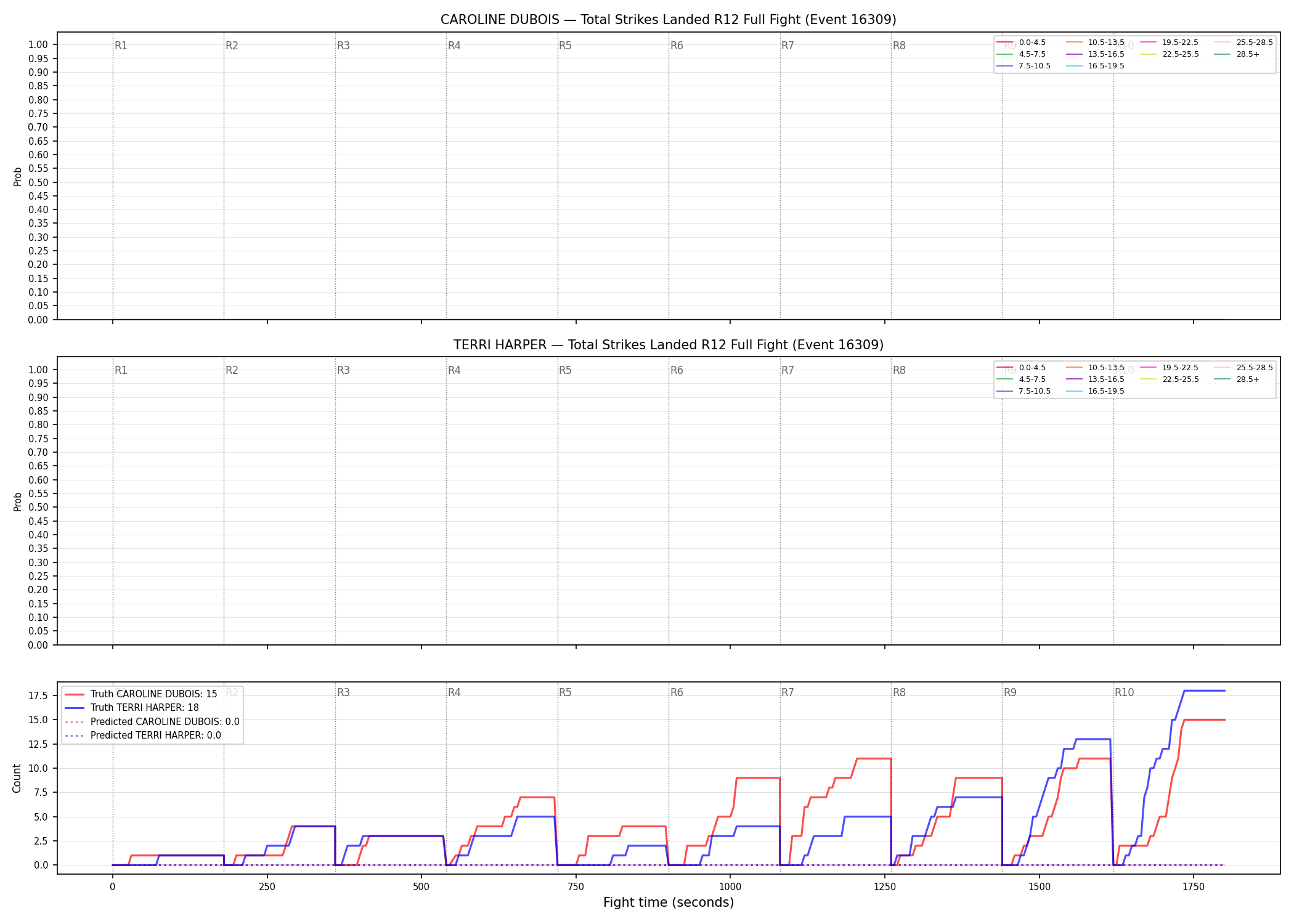Viewport: 1294px width, 924px height.
Task: Click the '12.5' tick on the Count axis
Action: point(38,744)
